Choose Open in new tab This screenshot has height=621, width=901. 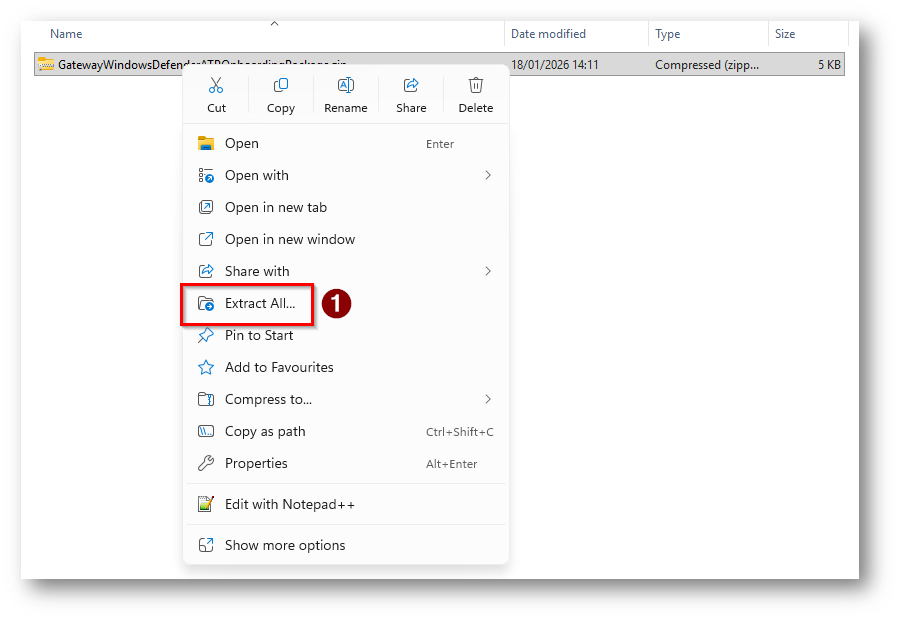pyautogui.click(x=275, y=208)
